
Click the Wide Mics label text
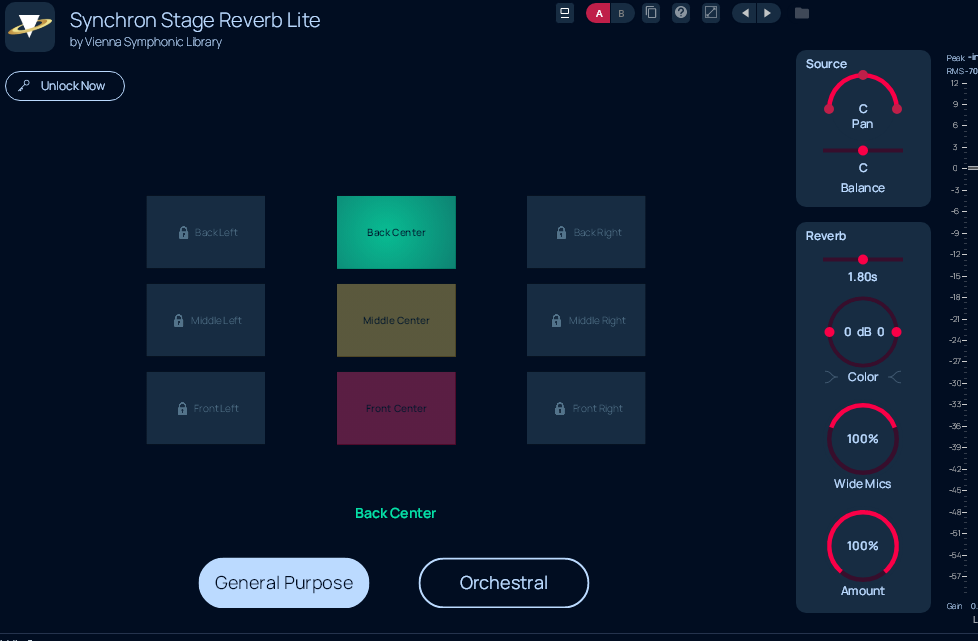point(863,484)
